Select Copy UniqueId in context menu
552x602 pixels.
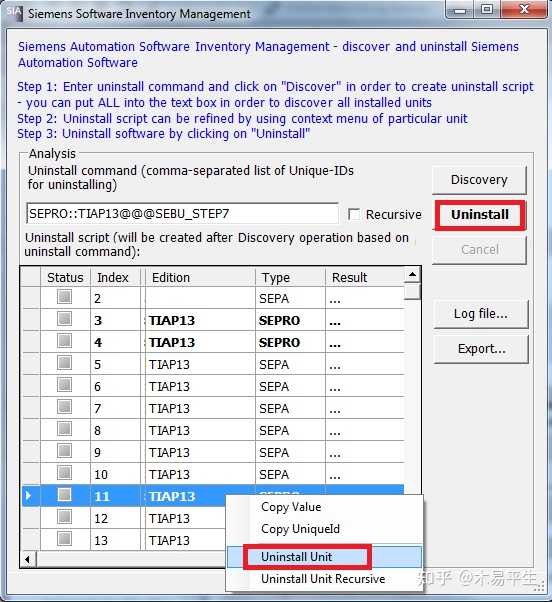(x=300, y=529)
